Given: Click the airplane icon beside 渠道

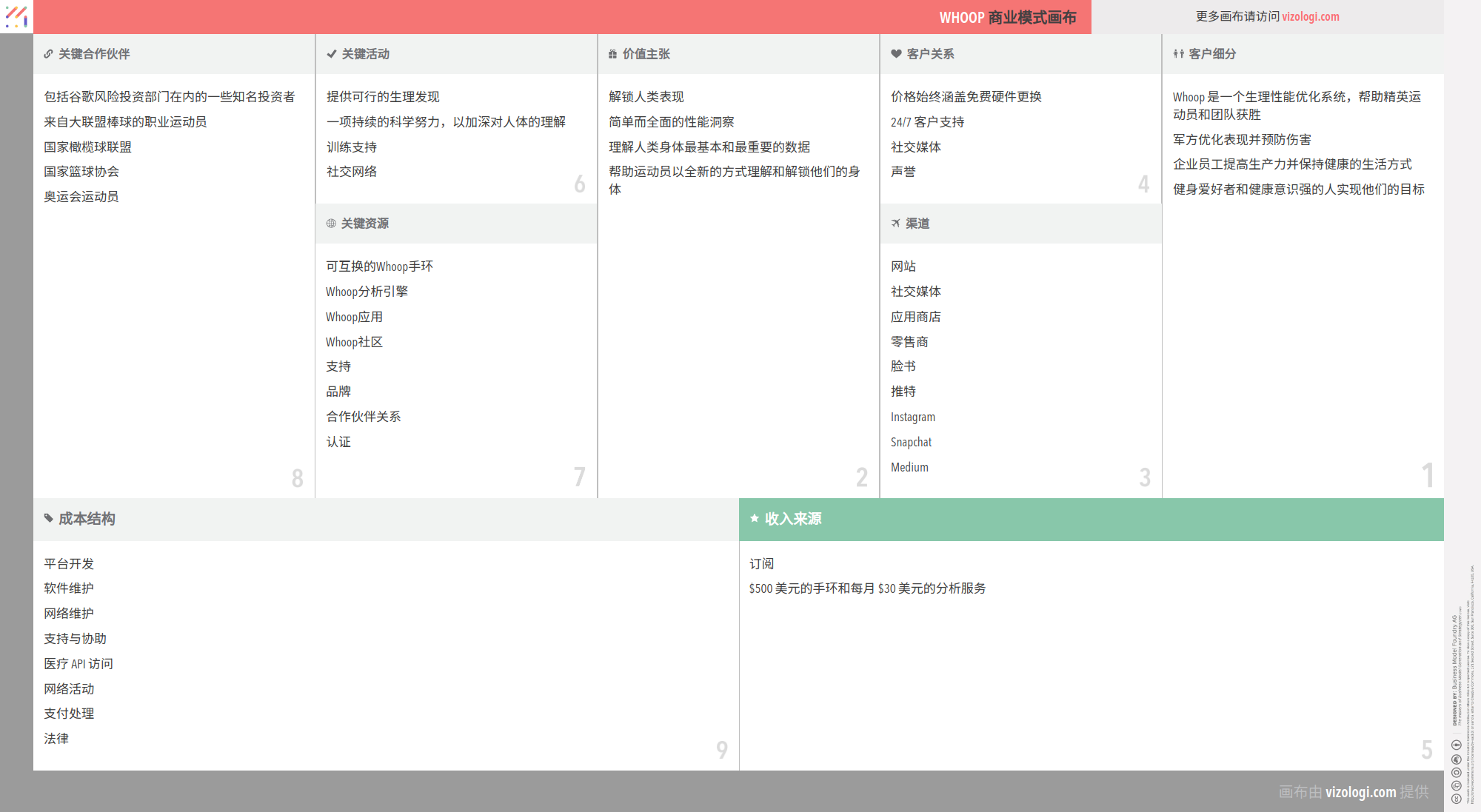Looking at the screenshot, I should [x=896, y=224].
